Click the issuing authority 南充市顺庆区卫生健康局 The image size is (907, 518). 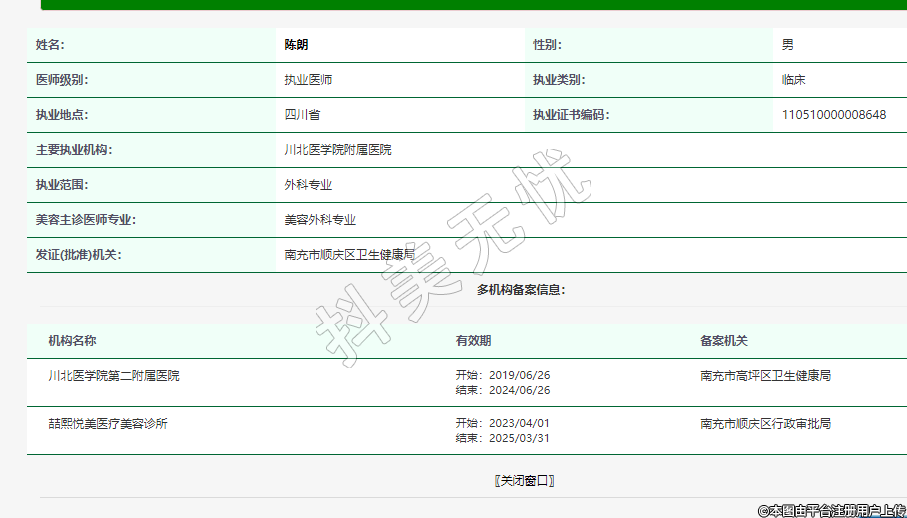point(349,255)
